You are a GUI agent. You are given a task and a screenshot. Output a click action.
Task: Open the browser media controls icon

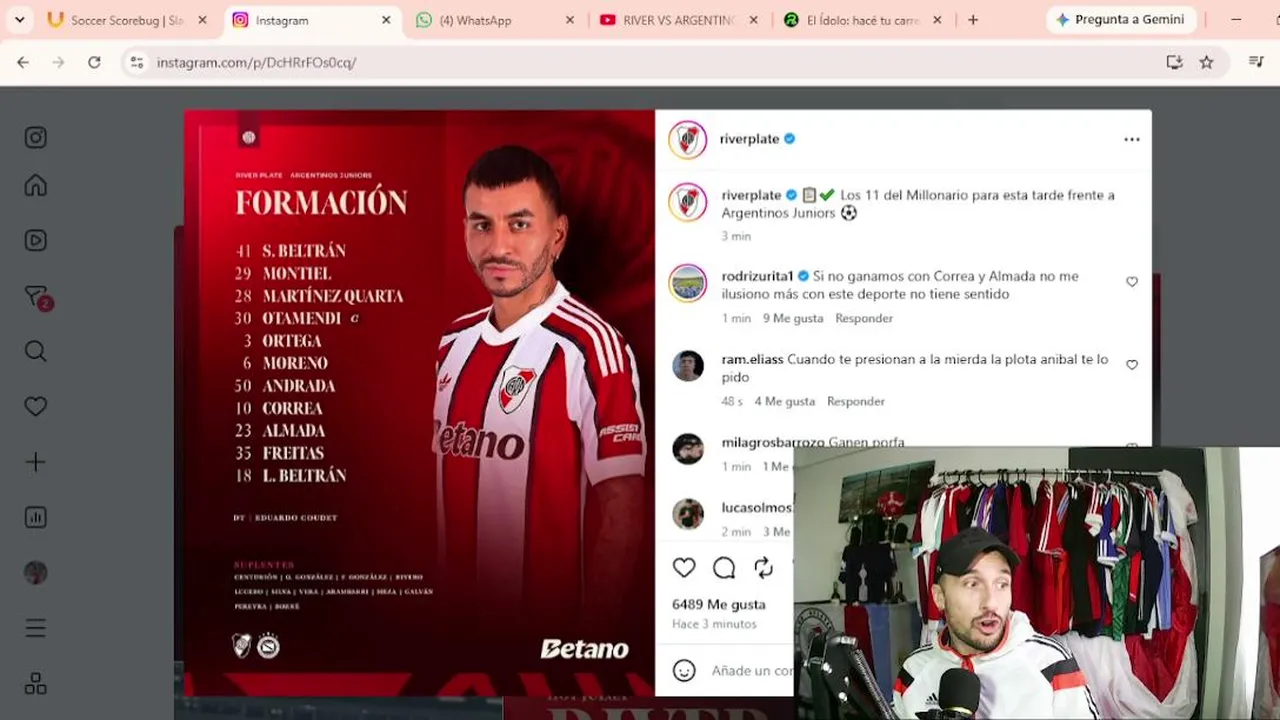click(1257, 62)
